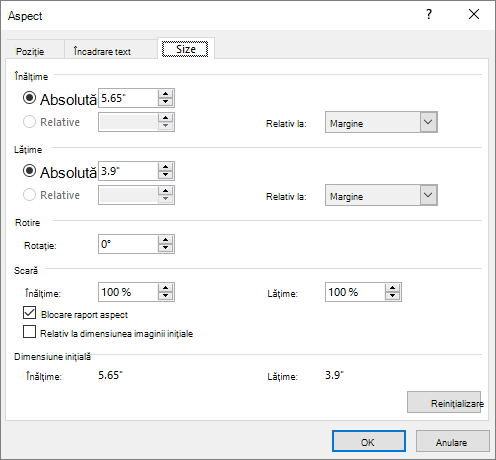Decrease absolute height with down arrow
The image size is (496, 460).
pos(165,102)
